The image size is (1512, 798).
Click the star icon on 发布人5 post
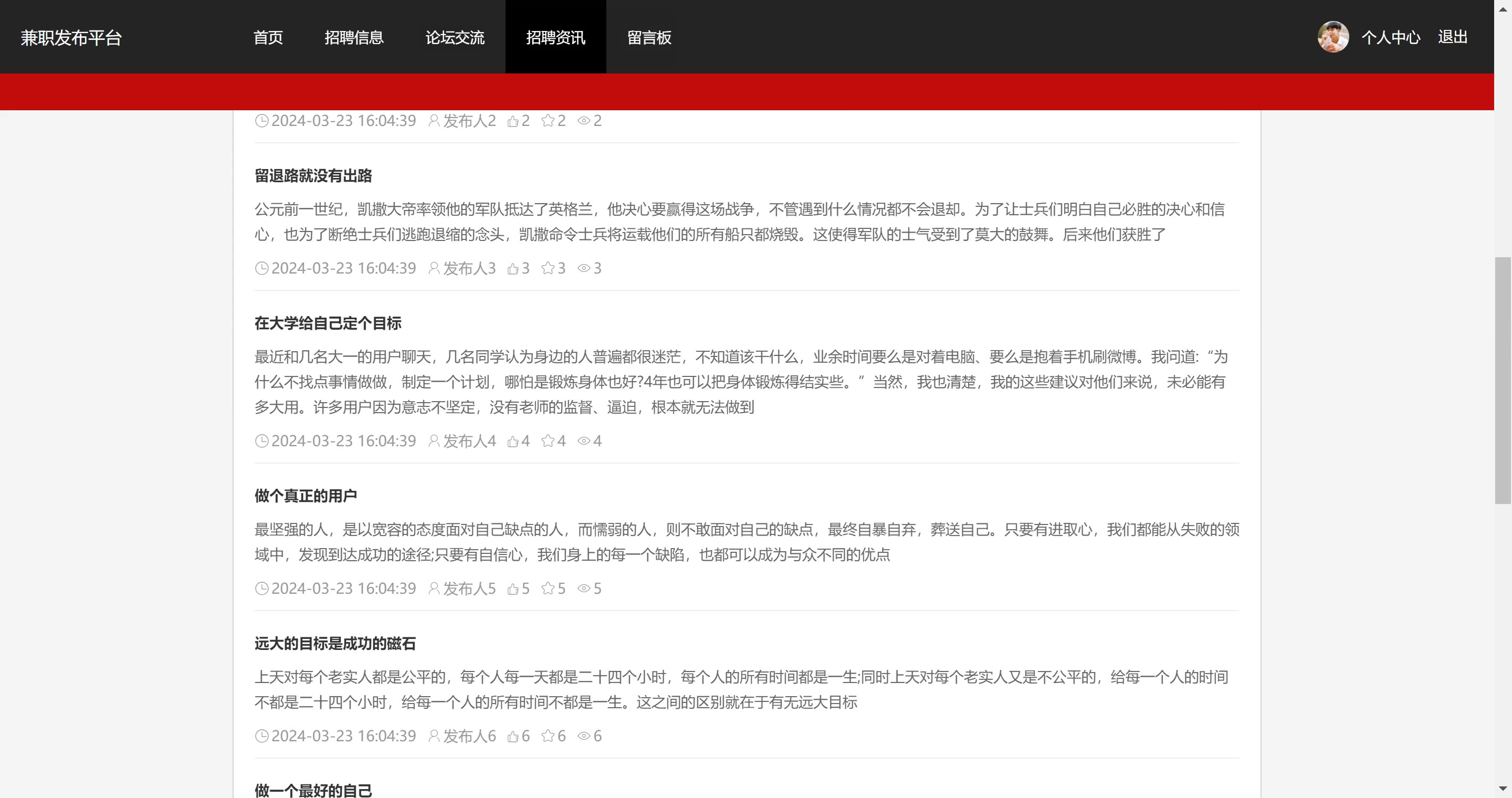(548, 589)
